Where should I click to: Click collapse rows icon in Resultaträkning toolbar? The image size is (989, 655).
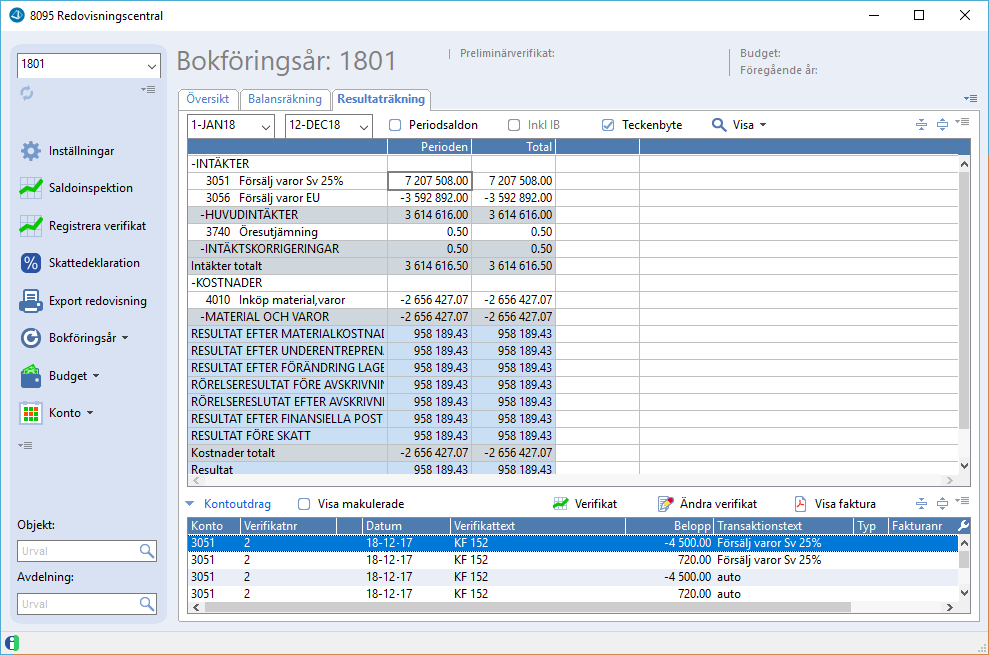pos(922,124)
